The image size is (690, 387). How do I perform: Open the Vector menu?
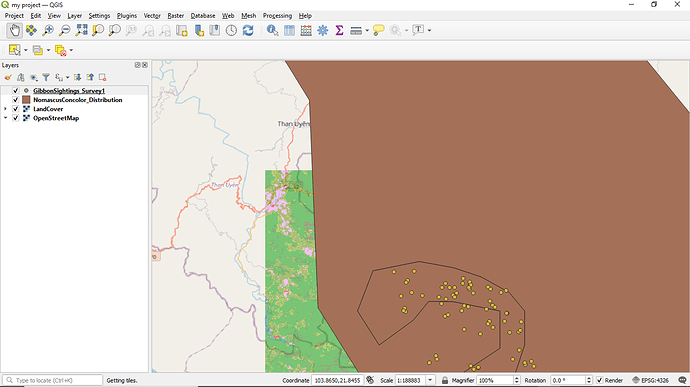pos(152,16)
